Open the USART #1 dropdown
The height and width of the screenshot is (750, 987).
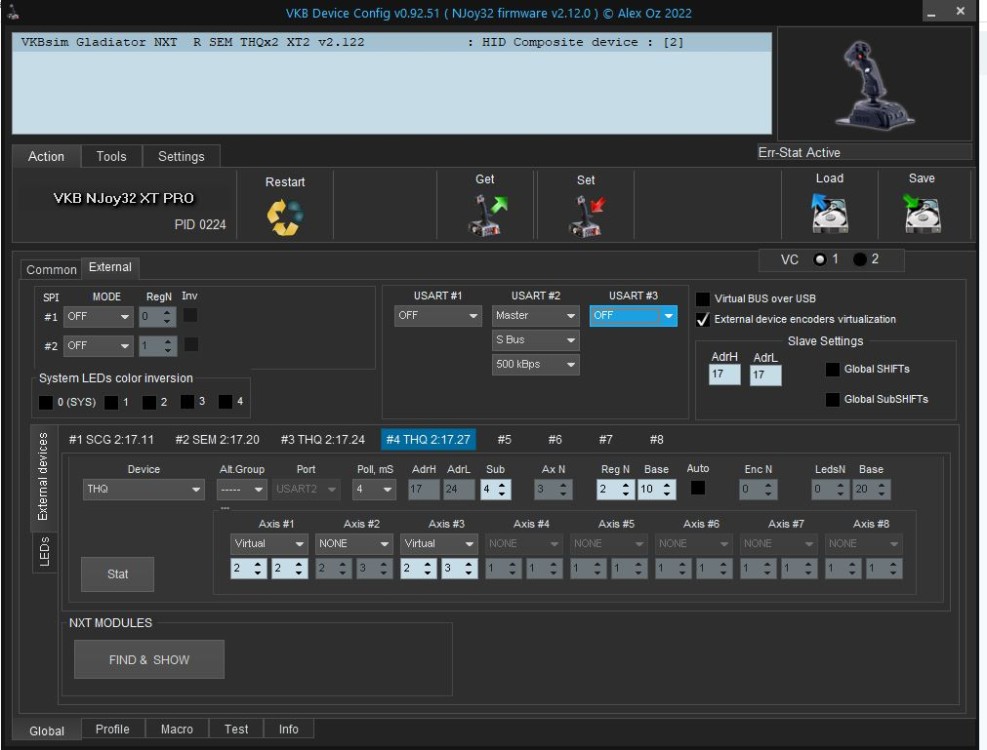[438, 316]
